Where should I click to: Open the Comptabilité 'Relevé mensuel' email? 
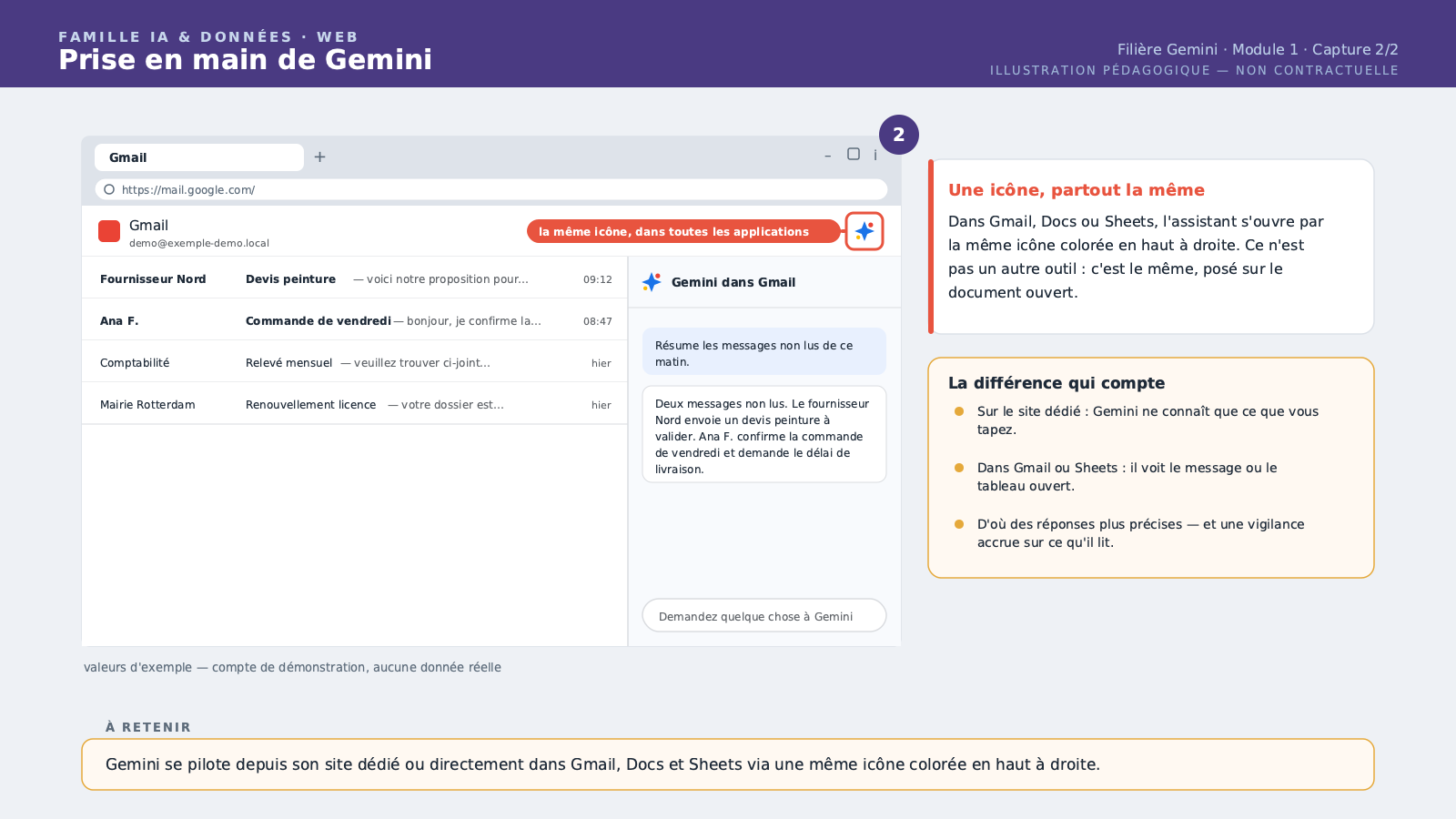click(355, 362)
